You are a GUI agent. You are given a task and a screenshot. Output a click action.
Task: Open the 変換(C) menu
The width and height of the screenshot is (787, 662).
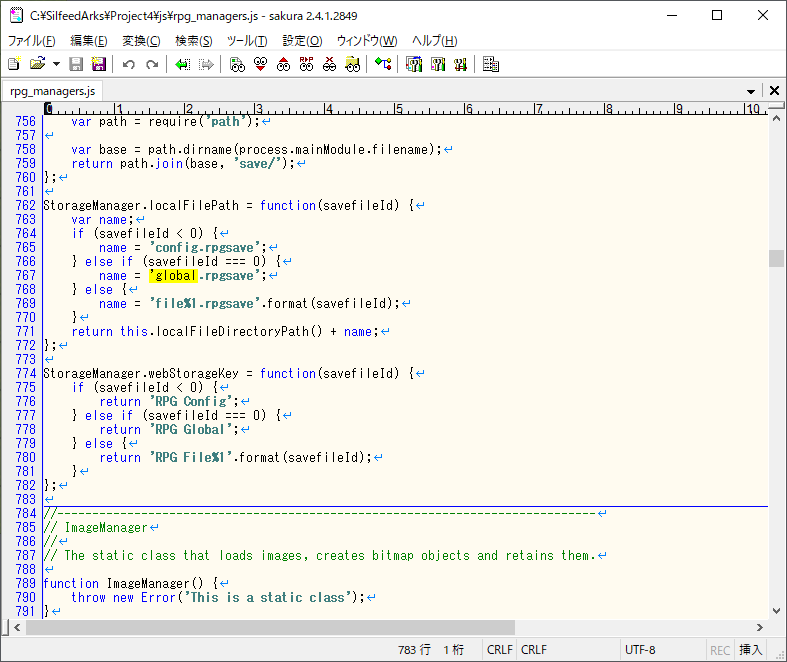coord(141,41)
